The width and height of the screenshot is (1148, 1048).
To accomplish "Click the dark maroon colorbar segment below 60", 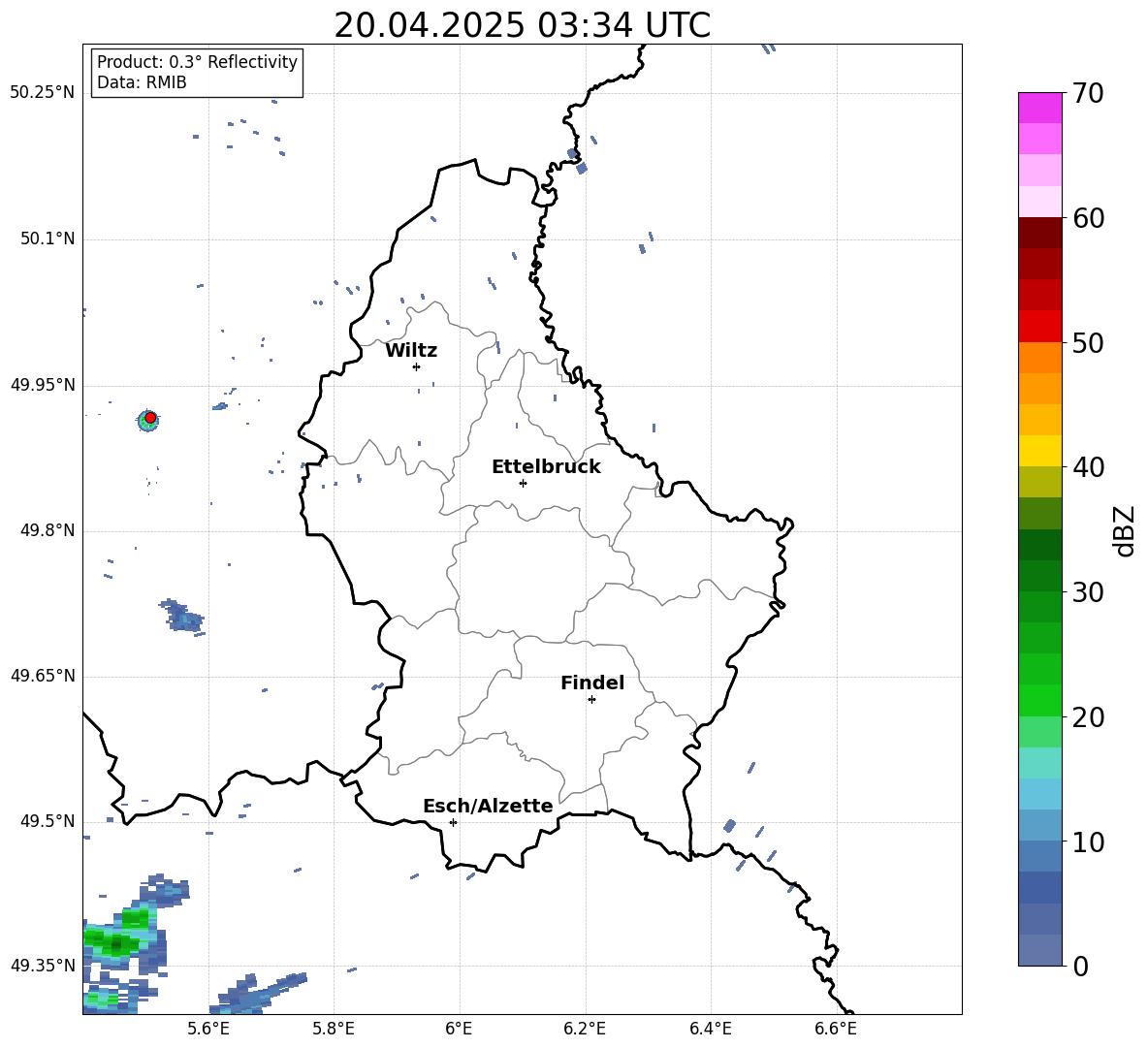I will (x=1040, y=233).
